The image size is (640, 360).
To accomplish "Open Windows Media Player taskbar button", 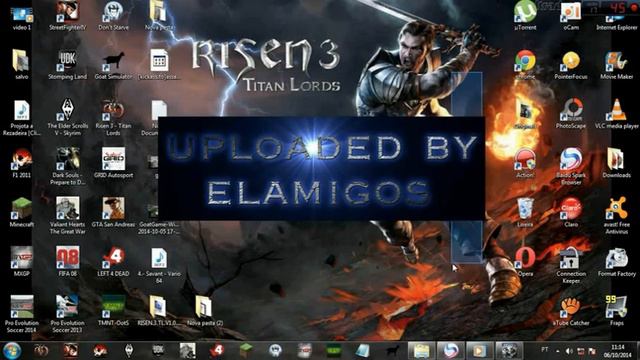I will [x=480, y=351].
